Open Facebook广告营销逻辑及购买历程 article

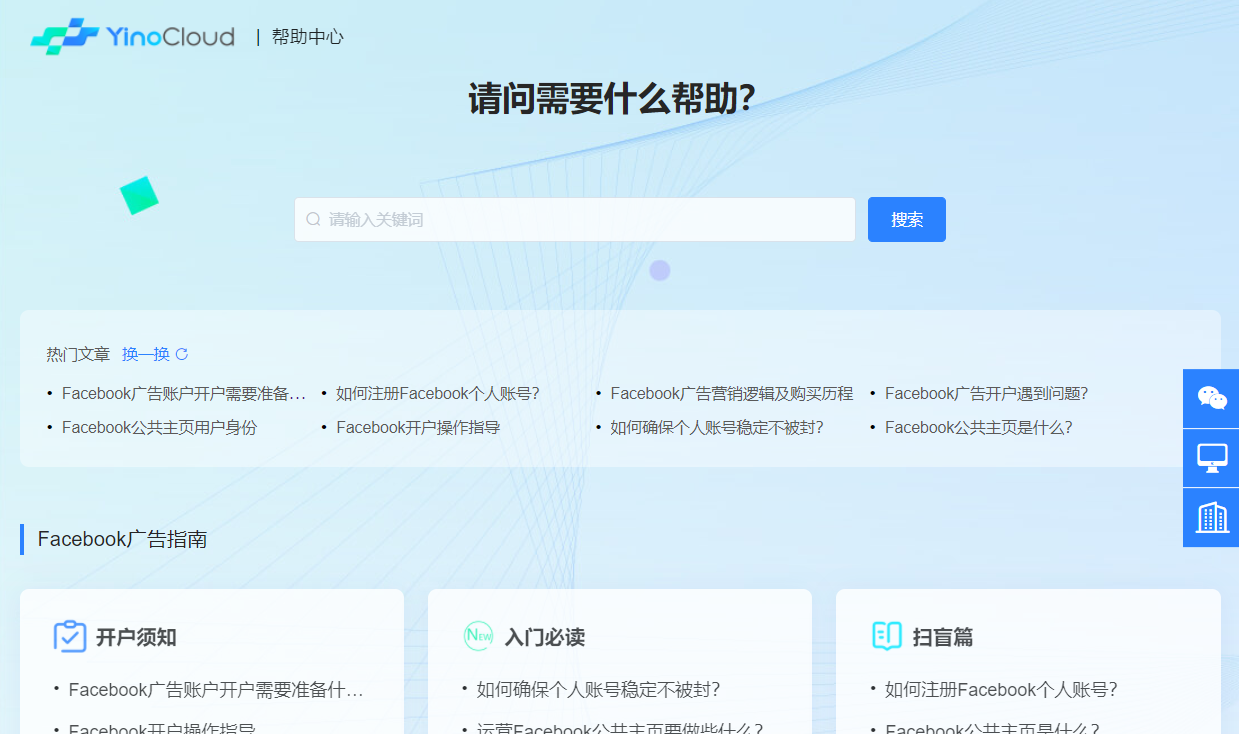coord(731,394)
